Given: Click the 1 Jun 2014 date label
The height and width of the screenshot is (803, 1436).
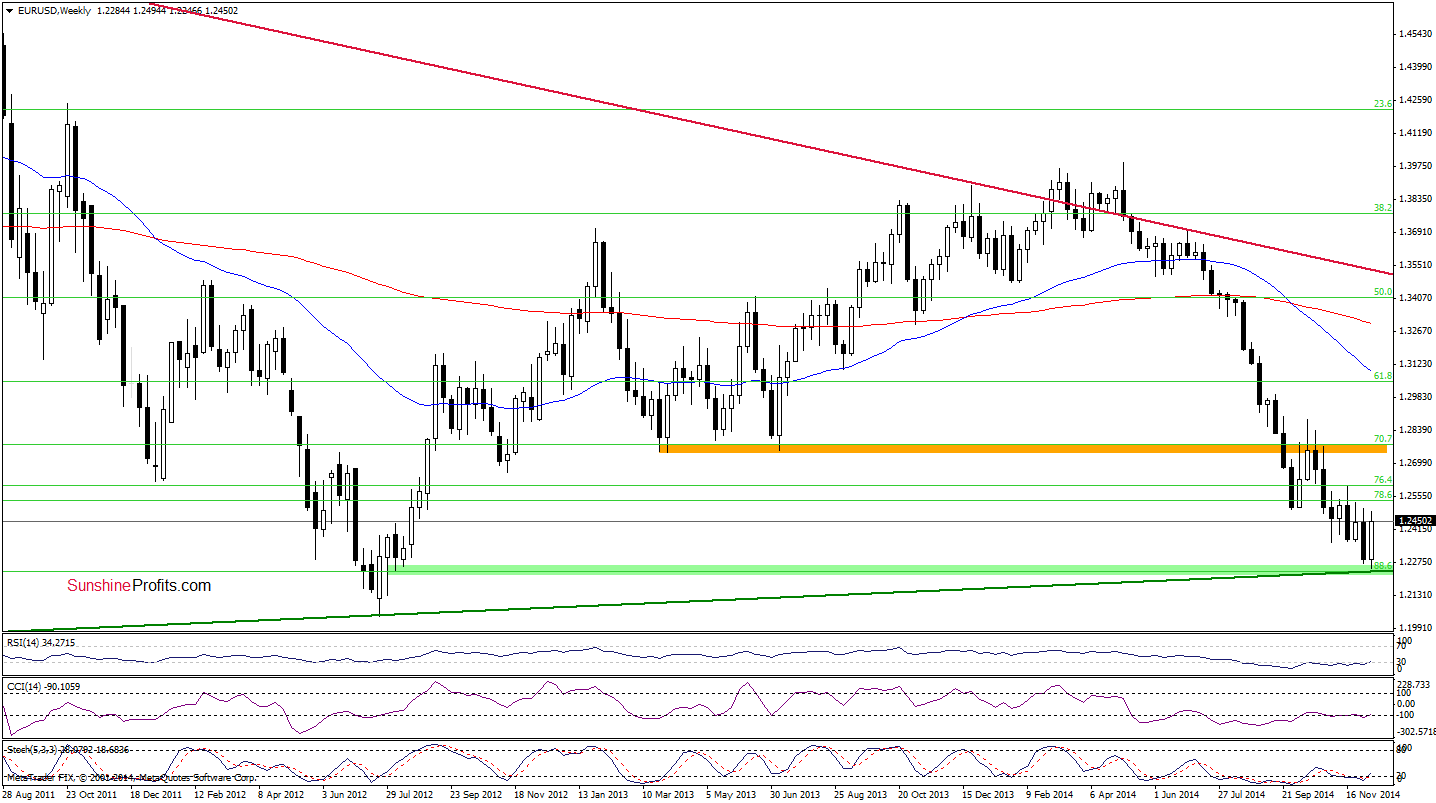Looking at the screenshot, I should click(1179, 795).
